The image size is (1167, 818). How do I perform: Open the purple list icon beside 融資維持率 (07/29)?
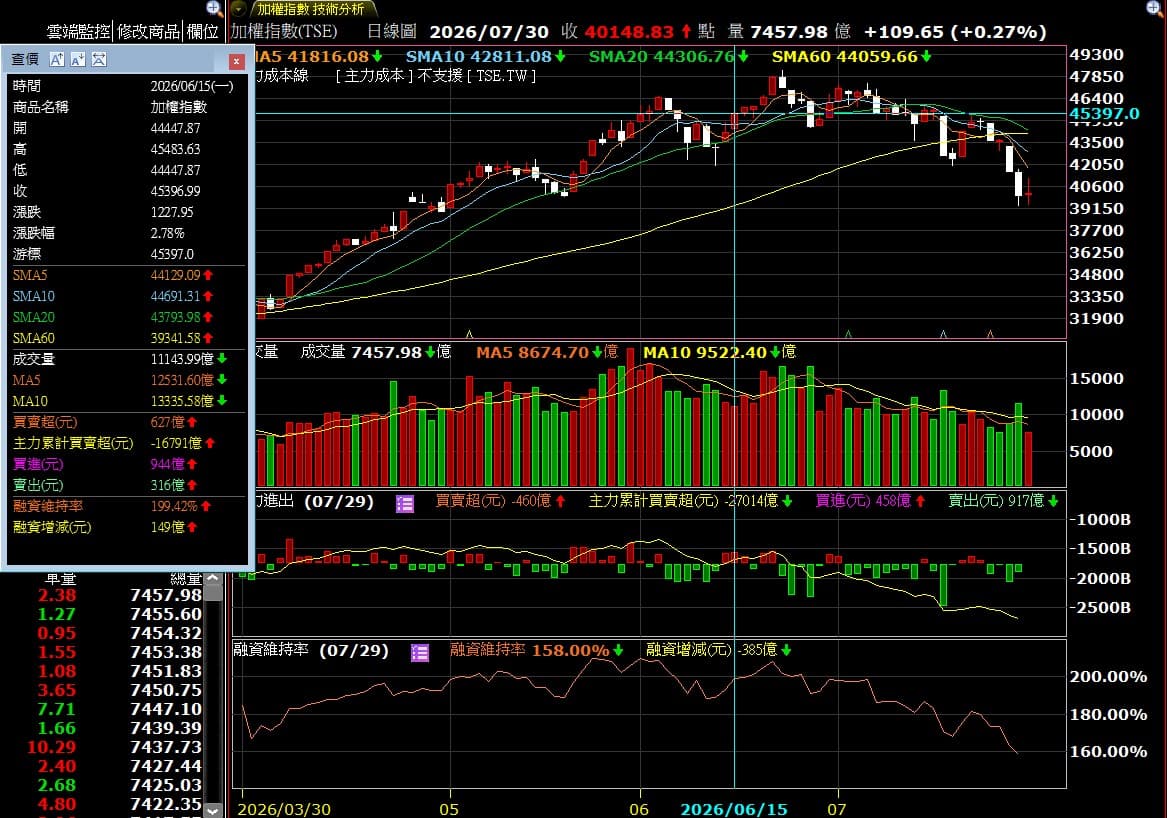pyautogui.click(x=420, y=653)
